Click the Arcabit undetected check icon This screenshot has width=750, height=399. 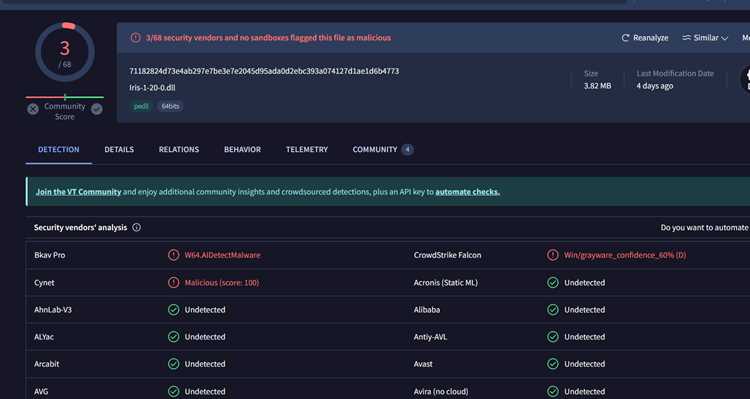(x=174, y=364)
